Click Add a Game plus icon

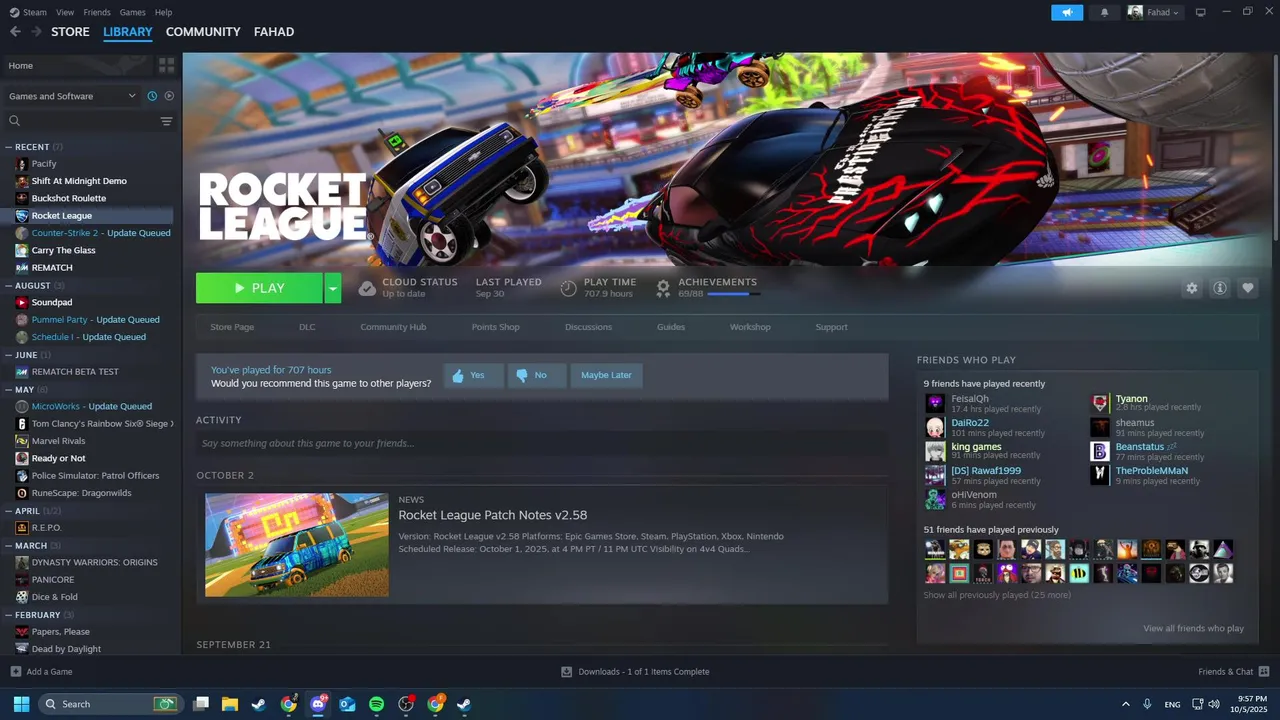[15, 672]
